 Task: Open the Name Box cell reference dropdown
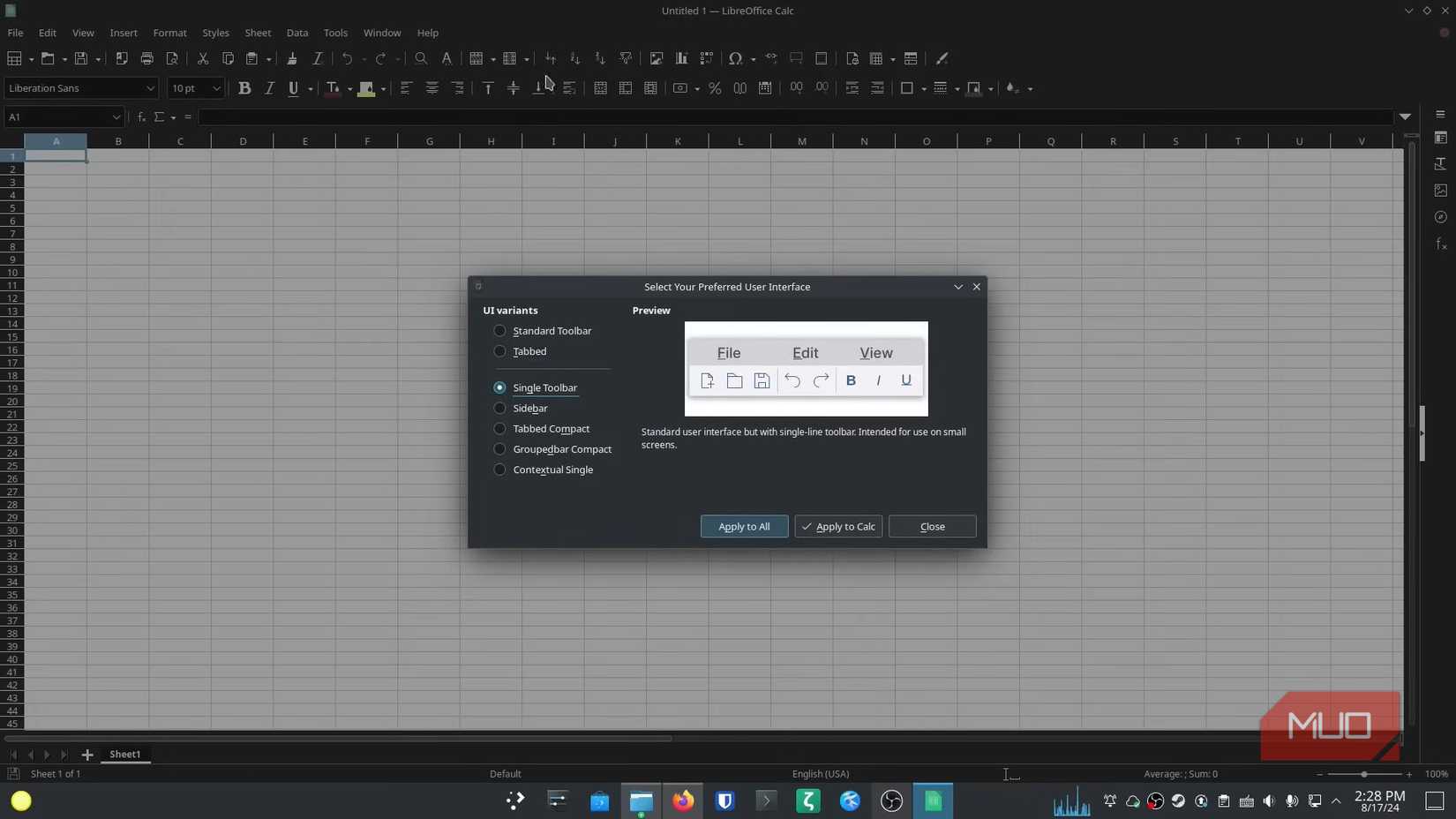tap(116, 117)
